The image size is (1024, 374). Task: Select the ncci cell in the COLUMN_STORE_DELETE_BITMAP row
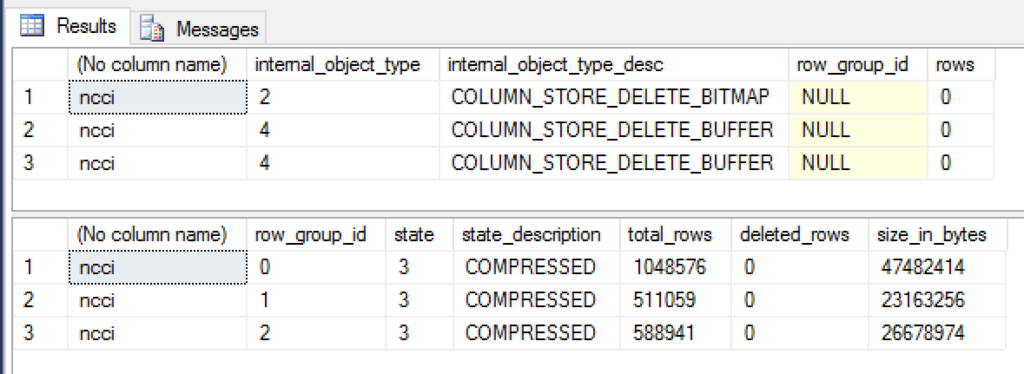[157, 97]
